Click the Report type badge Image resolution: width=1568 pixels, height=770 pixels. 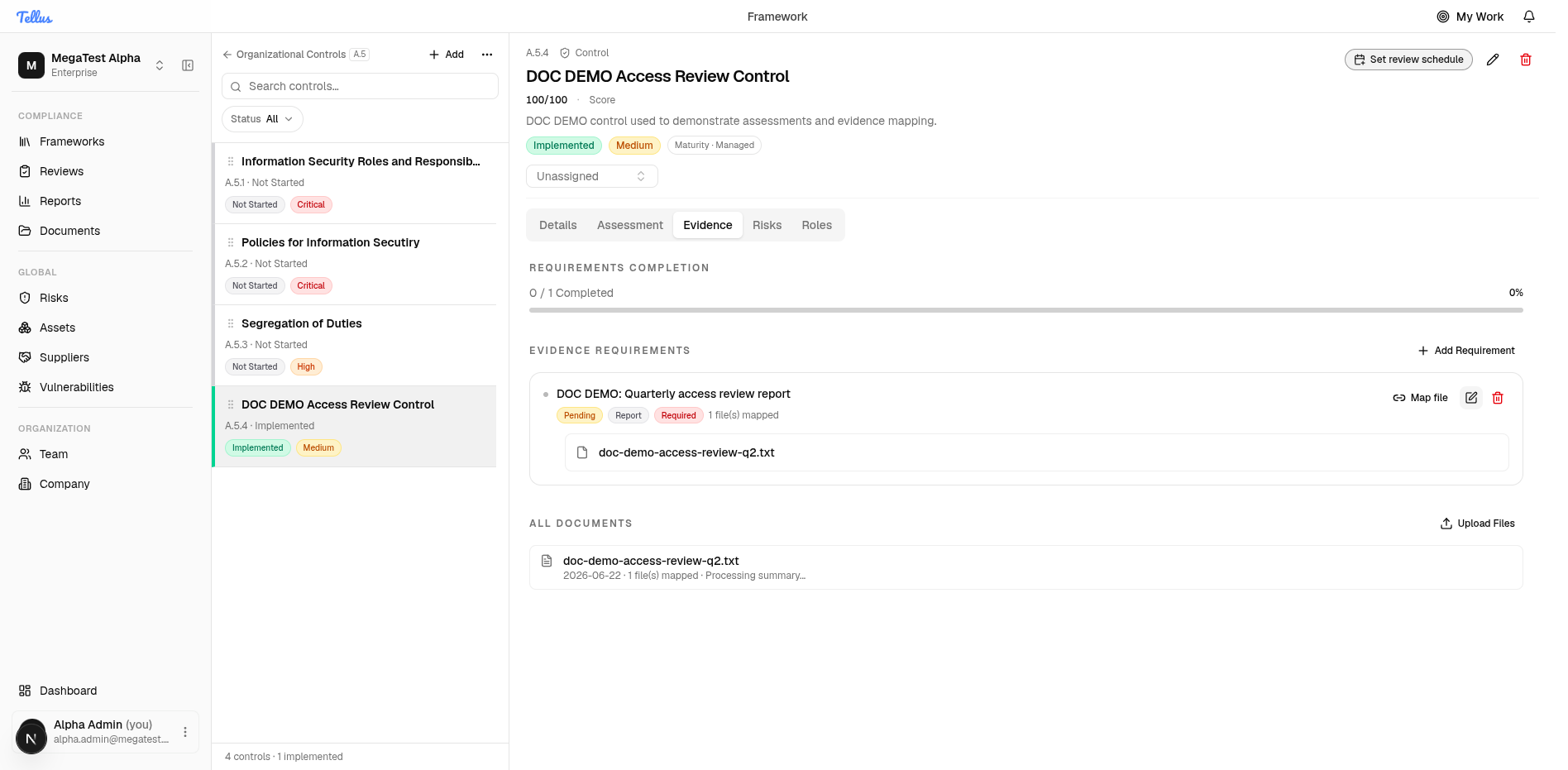[629, 416]
